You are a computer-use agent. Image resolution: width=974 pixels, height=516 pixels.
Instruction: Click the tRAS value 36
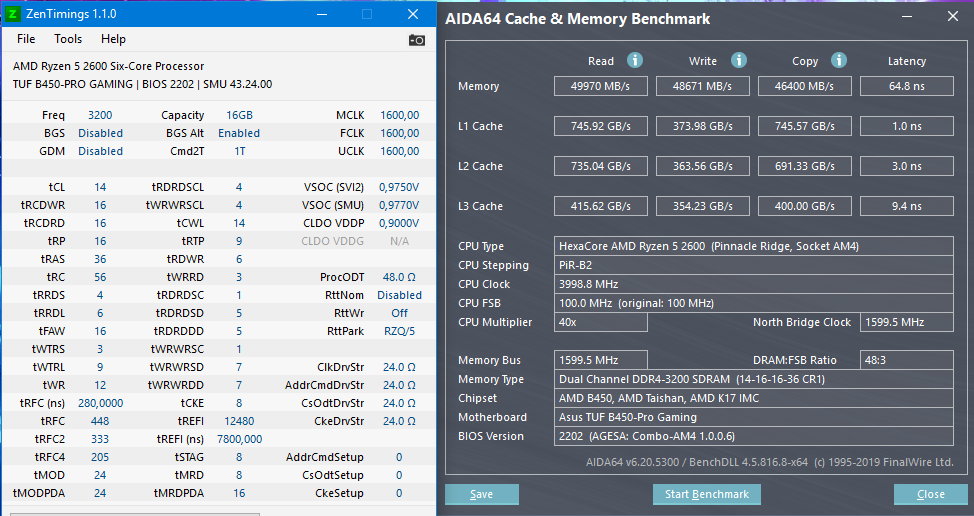tap(100, 259)
